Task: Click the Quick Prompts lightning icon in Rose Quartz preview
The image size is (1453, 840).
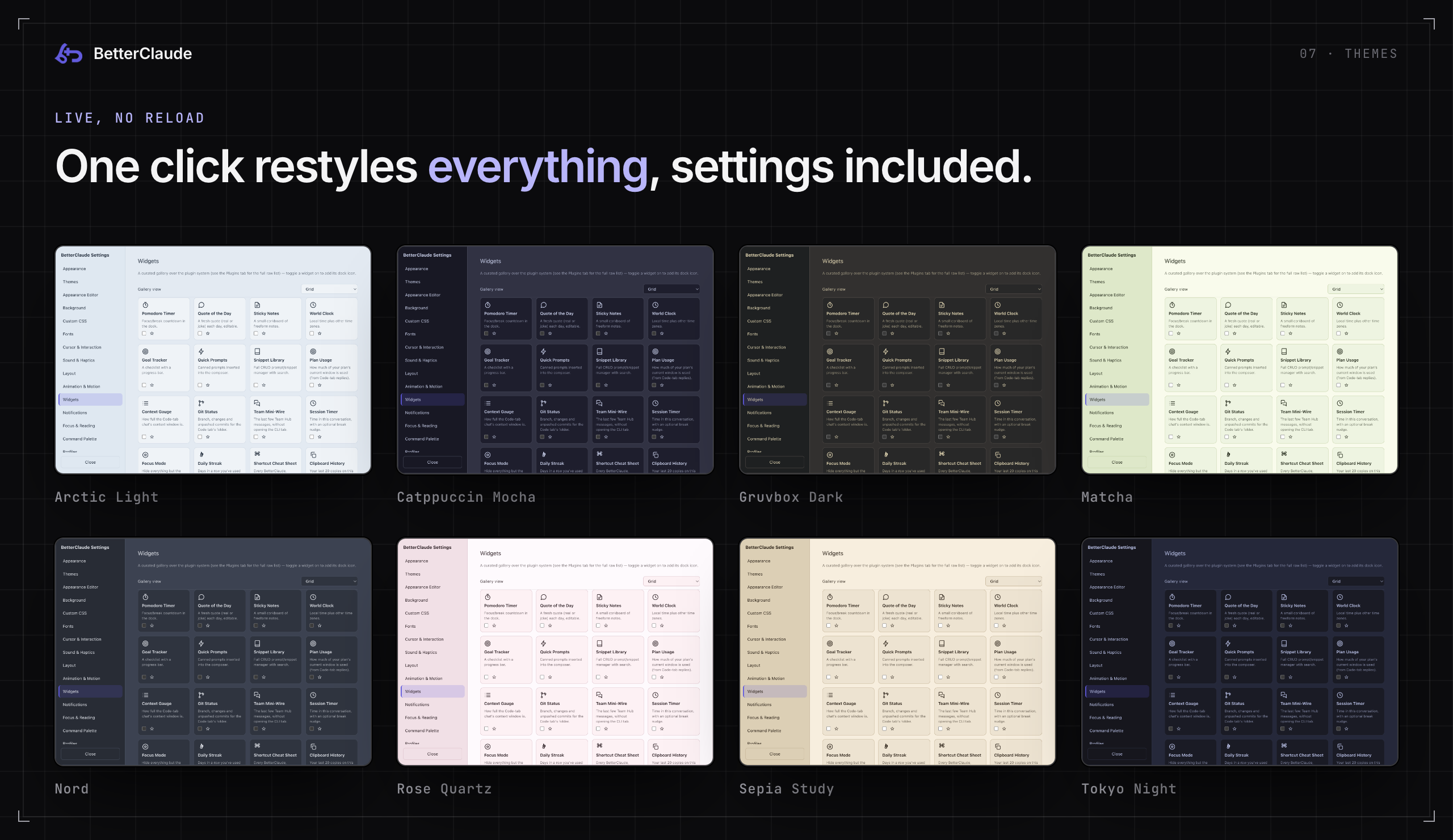Action: coord(543,644)
